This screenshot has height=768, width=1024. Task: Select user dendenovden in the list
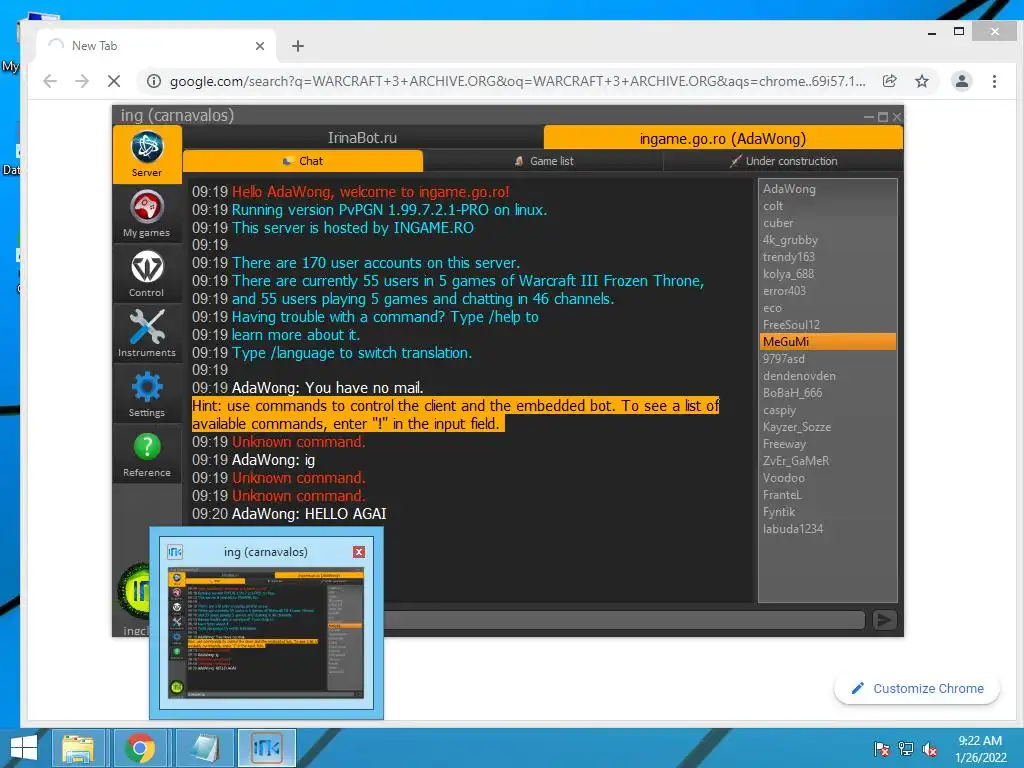[x=828, y=376]
